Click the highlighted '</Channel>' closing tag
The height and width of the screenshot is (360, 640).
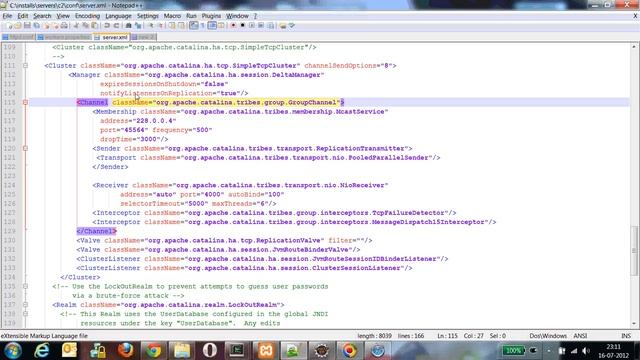tap(96, 231)
